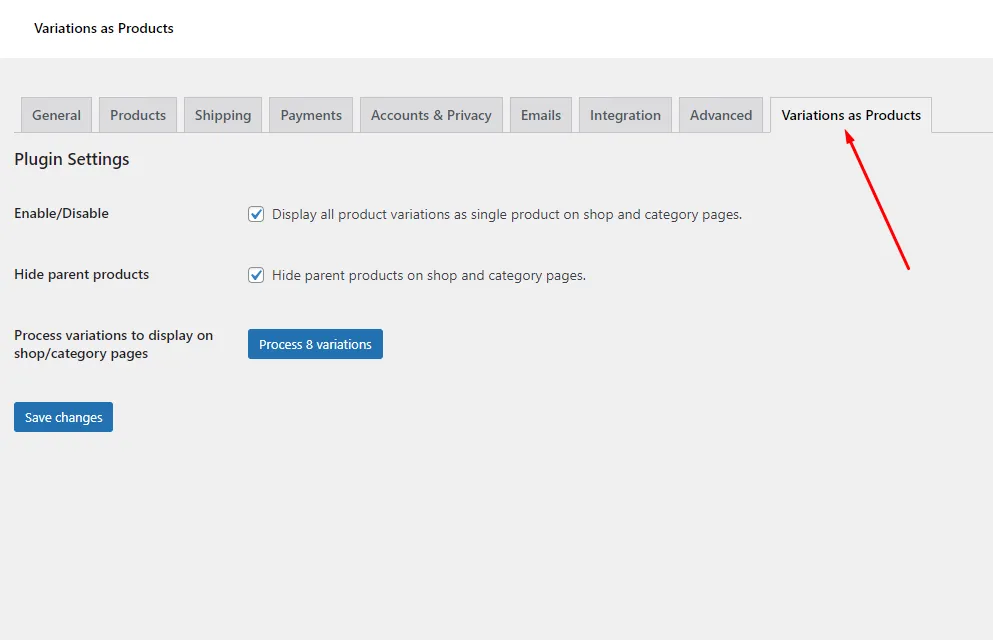993x640 pixels.
Task: Click the bold 'Hide parent products' row label
Action: pyautogui.click(x=81, y=274)
